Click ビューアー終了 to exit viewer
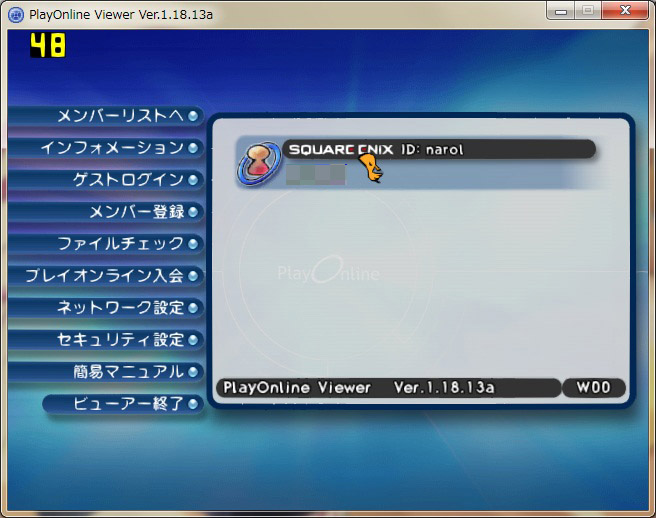 123,404
